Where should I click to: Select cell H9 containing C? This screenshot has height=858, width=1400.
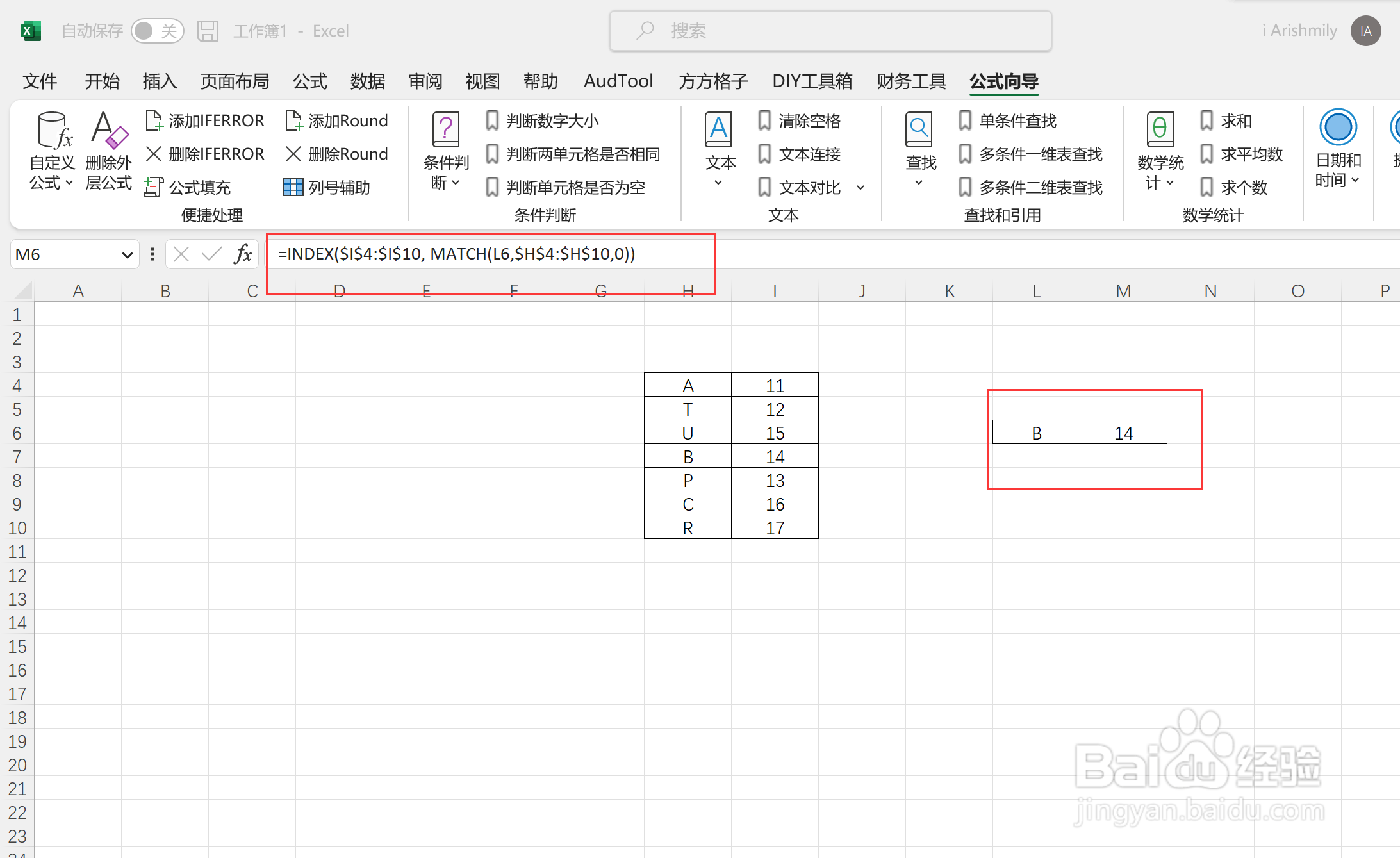688,504
